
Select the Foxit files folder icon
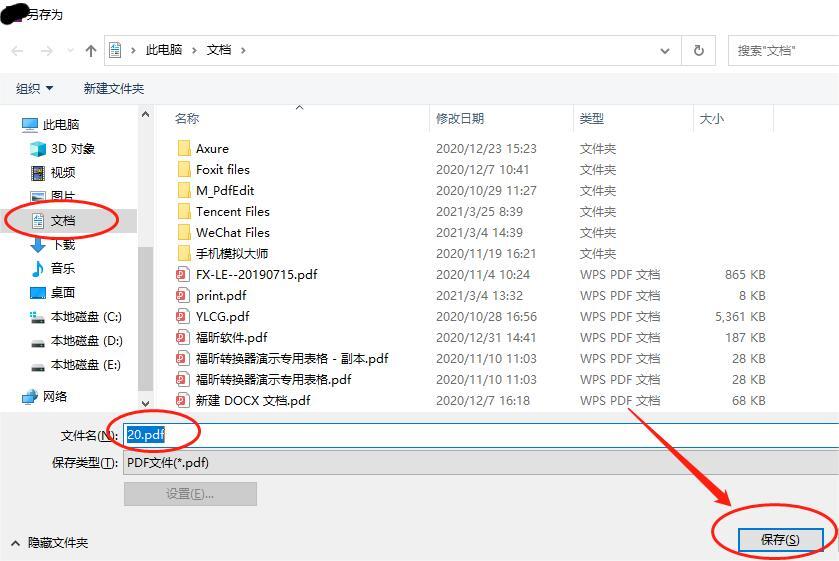184,170
